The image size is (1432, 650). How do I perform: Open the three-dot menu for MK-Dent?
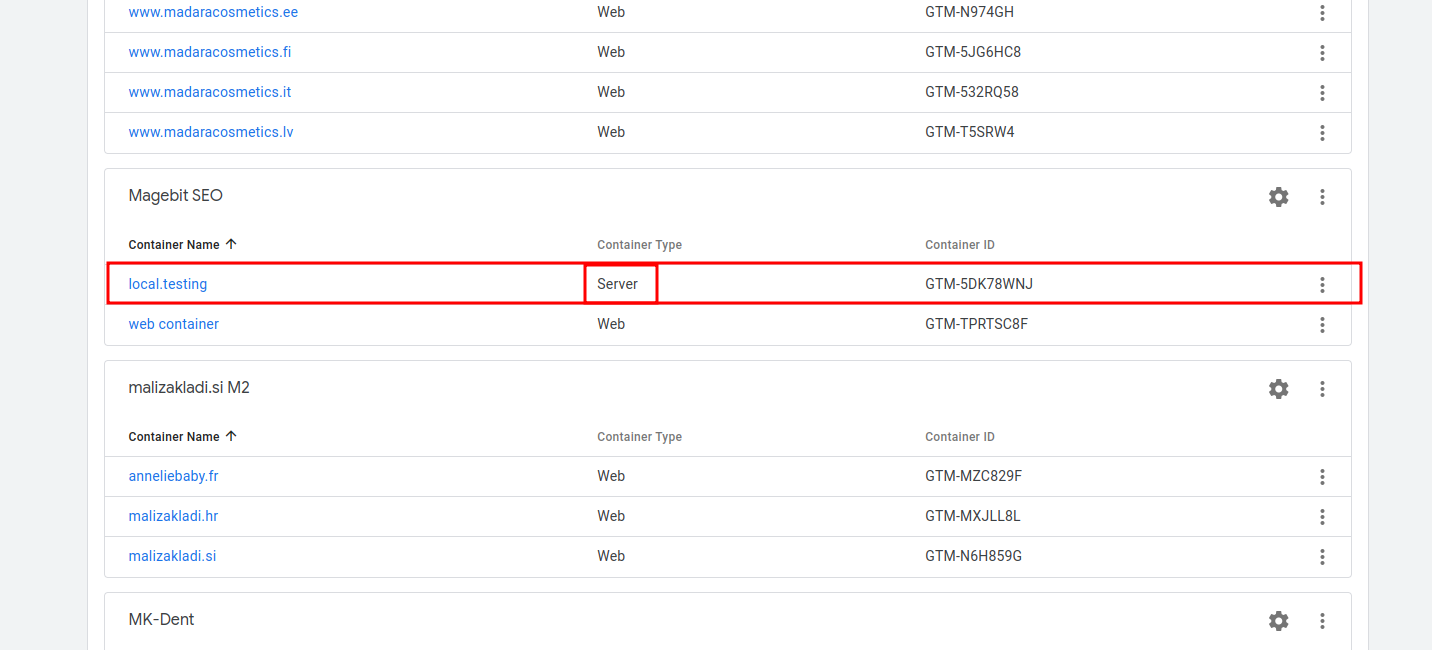pos(1322,621)
